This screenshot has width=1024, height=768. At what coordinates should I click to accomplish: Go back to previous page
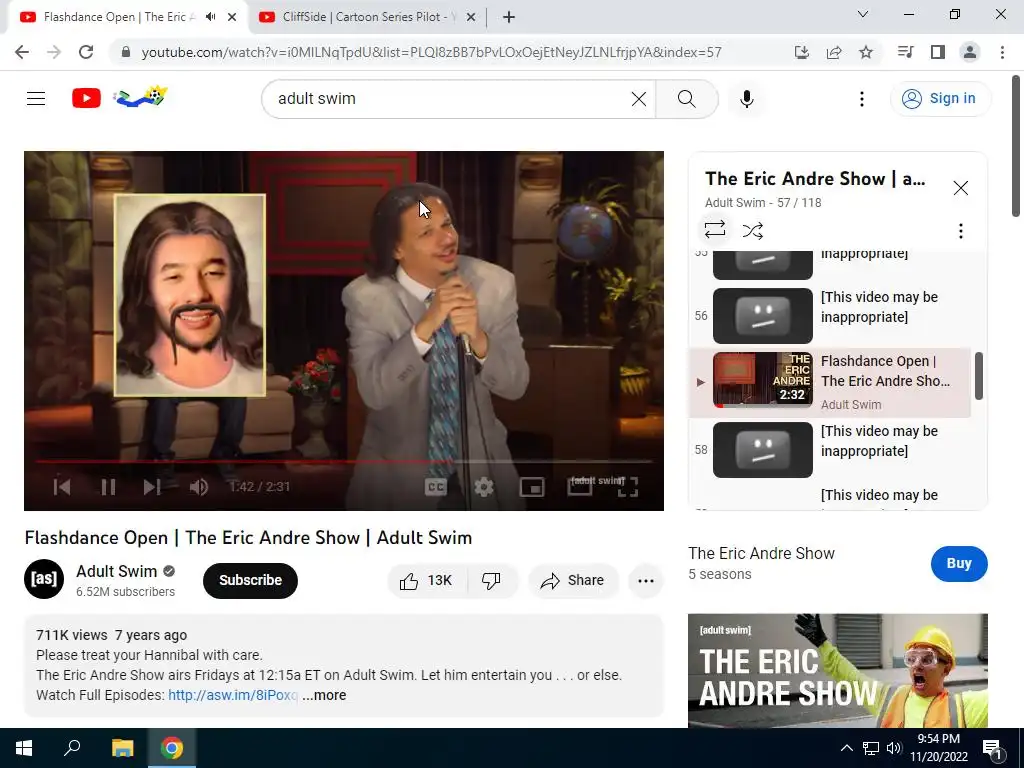(x=22, y=52)
